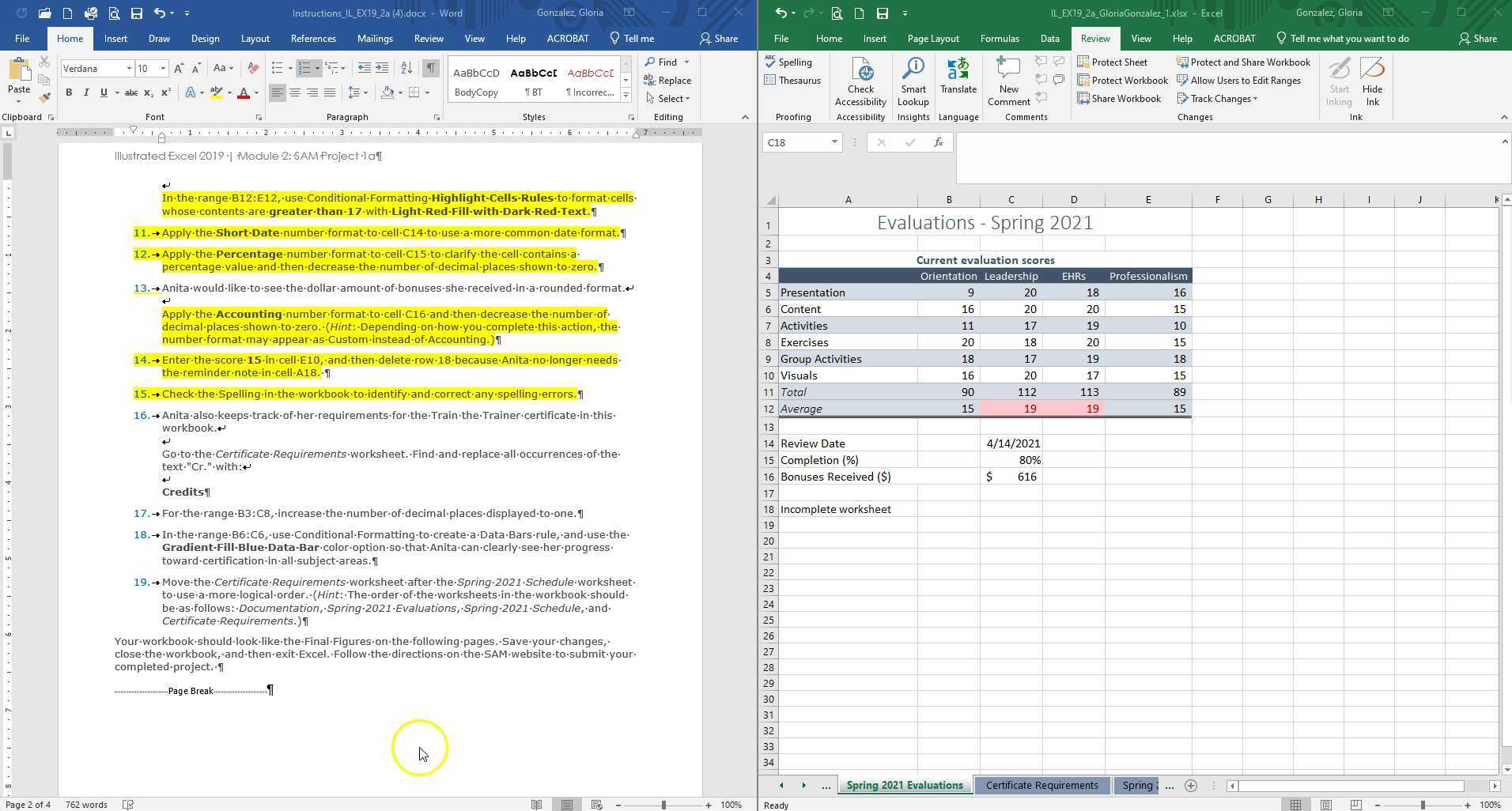Open the Thesaurus in Excel
1512x811 pixels.
(792, 80)
